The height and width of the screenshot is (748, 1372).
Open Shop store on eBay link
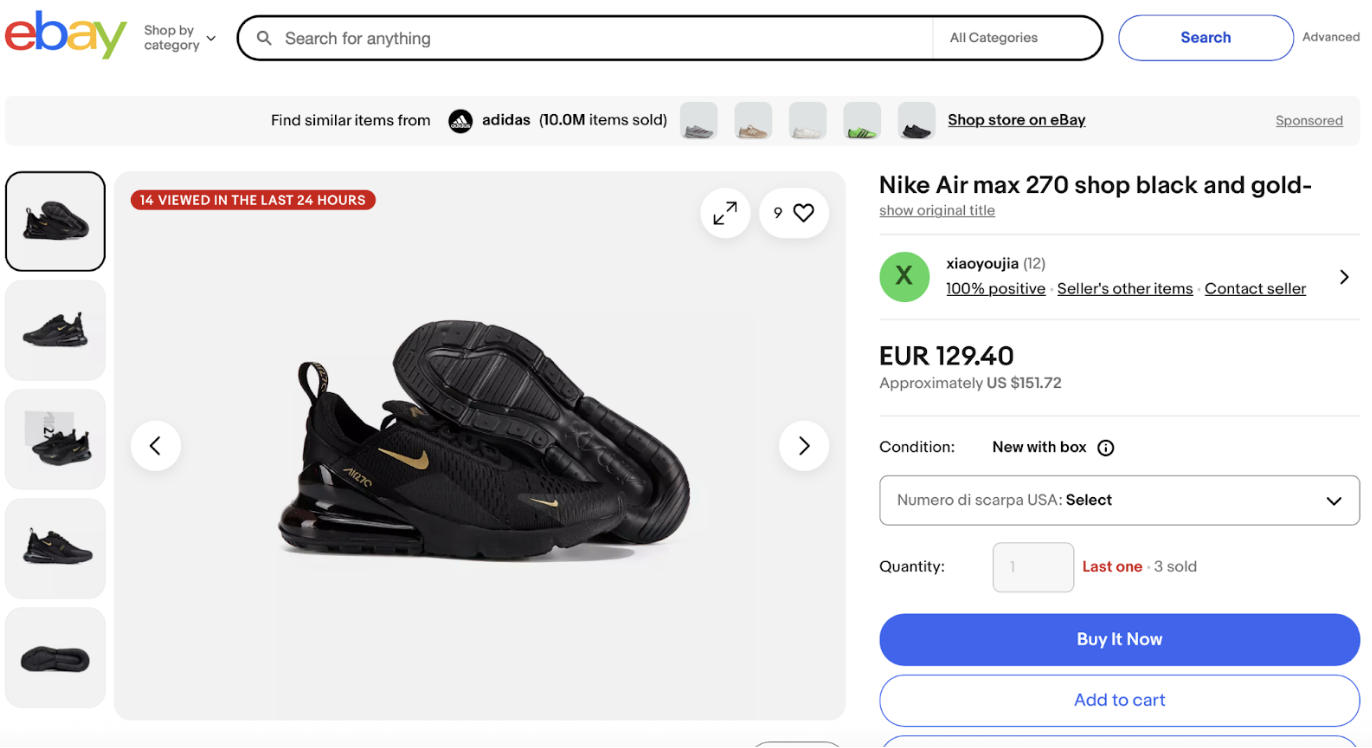[x=1016, y=120]
